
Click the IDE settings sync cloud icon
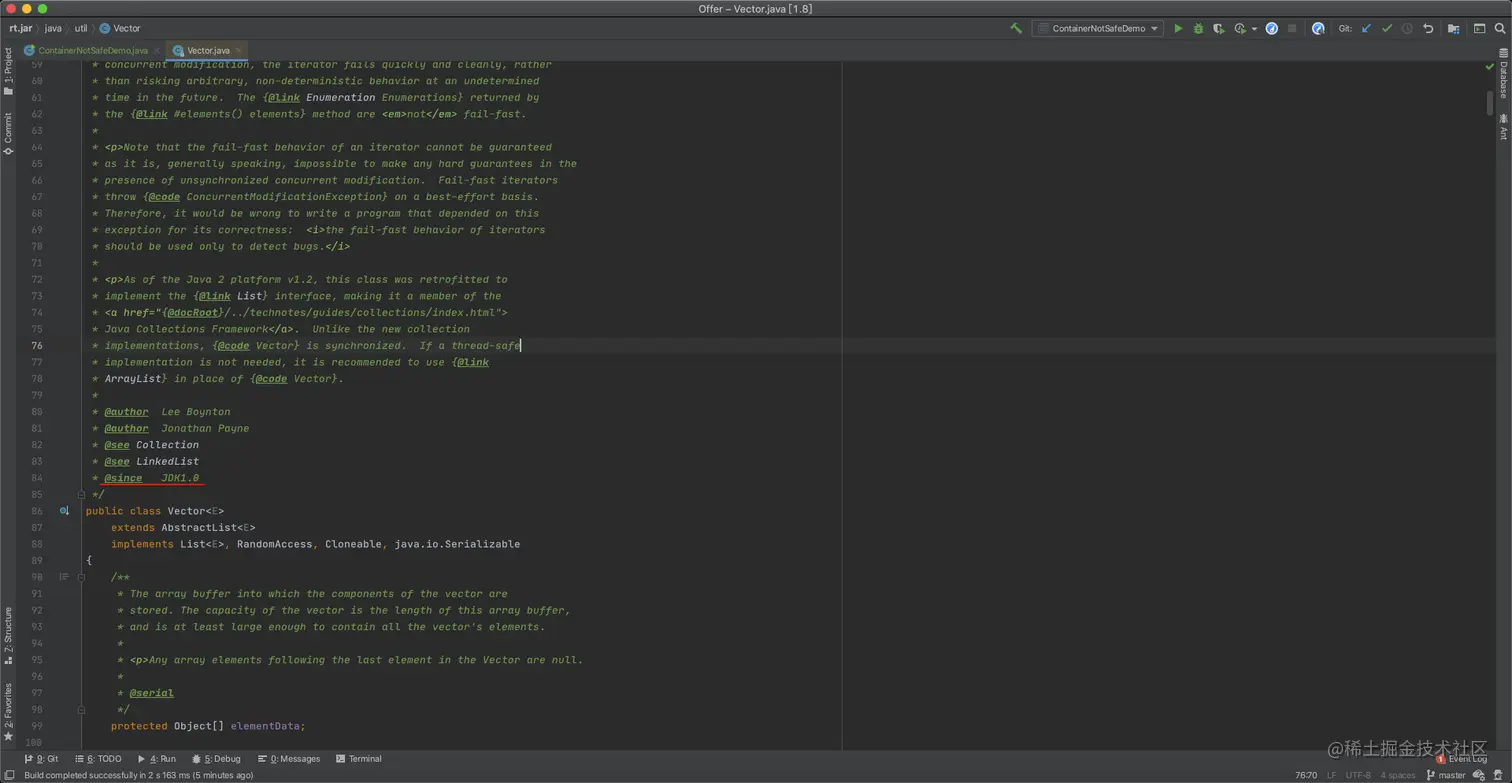tap(1479, 775)
